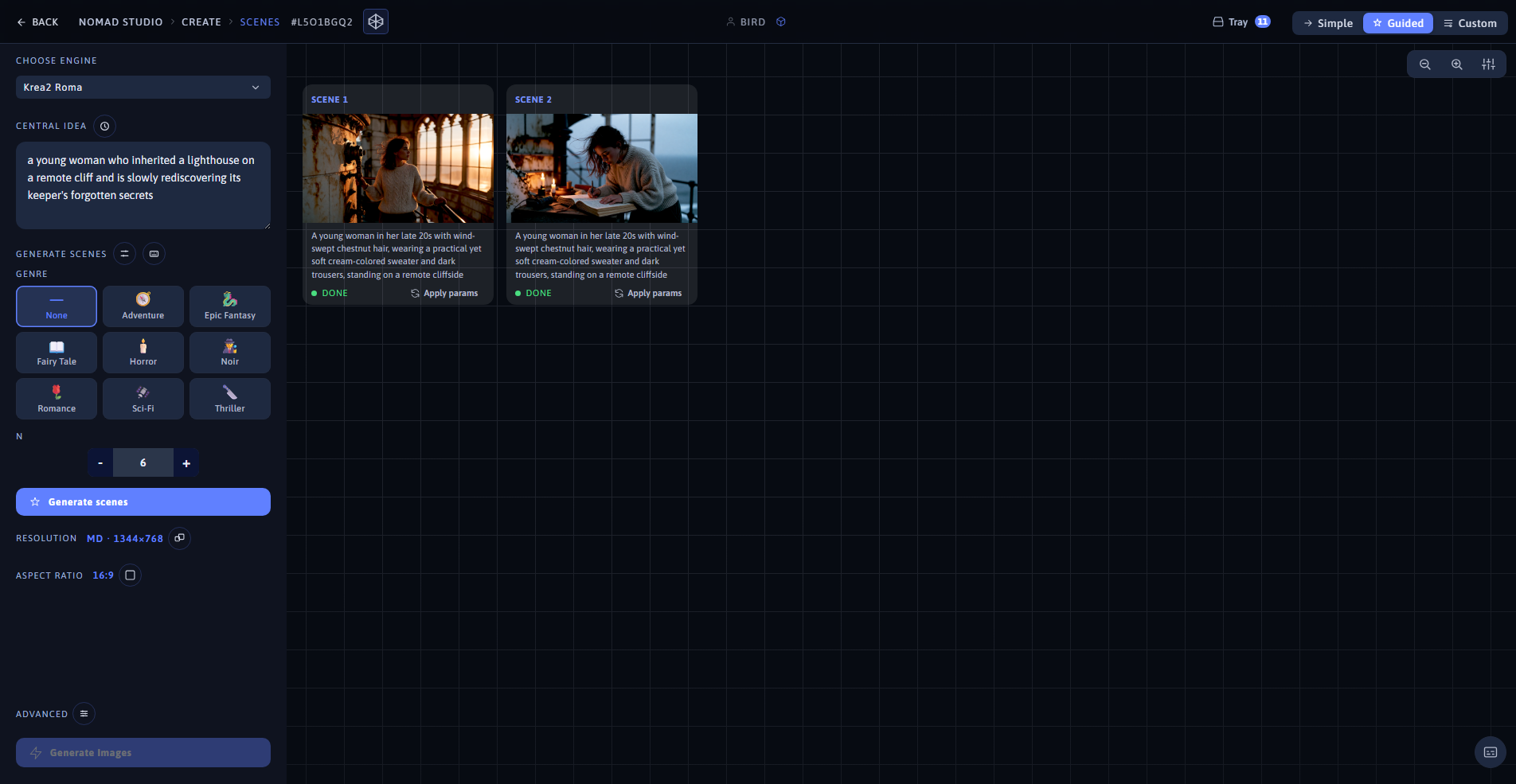Go to the NOMAD STUDIO breadcrumb
Image resolution: width=1516 pixels, height=784 pixels.
[120, 22]
